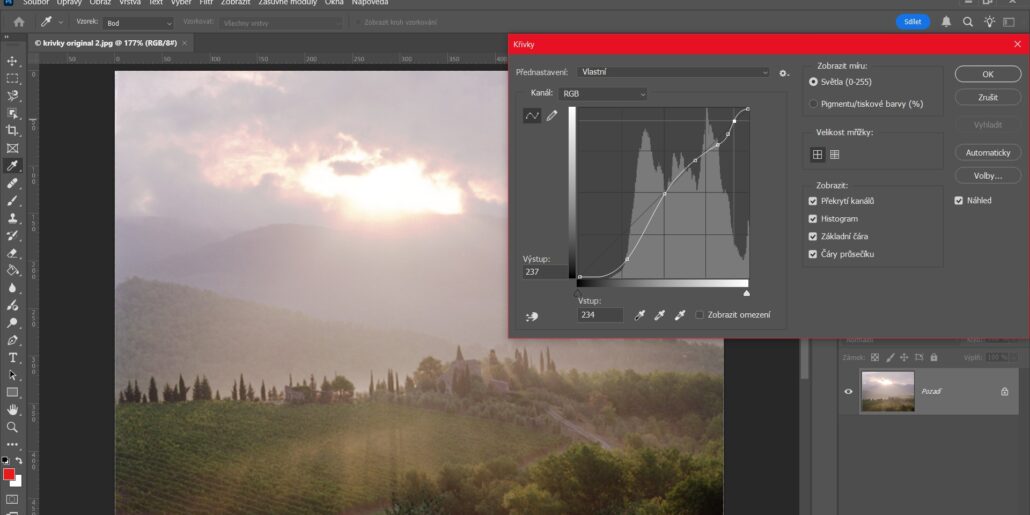Viewport: 1030px width, 515px height.
Task: Select the Clone Stamp tool
Action: (x=12, y=218)
